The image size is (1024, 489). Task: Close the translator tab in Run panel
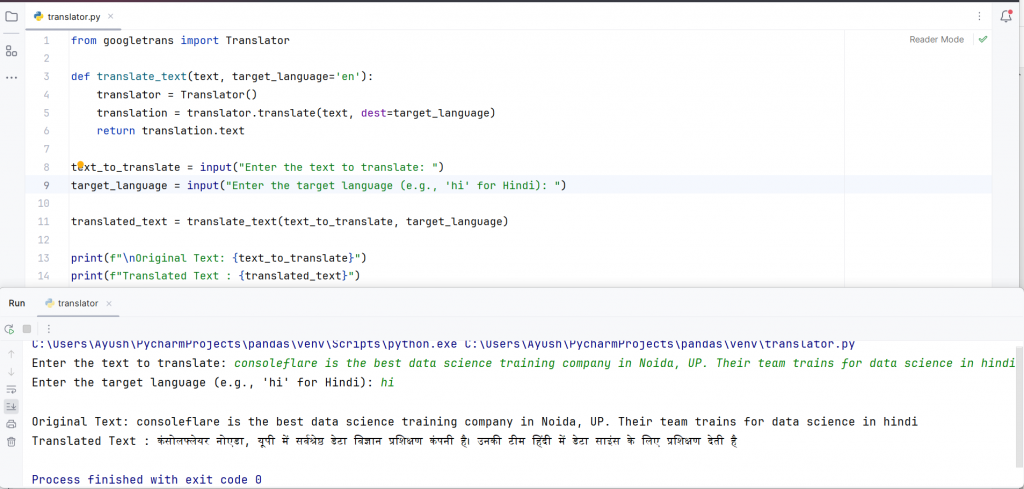click(109, 303)
